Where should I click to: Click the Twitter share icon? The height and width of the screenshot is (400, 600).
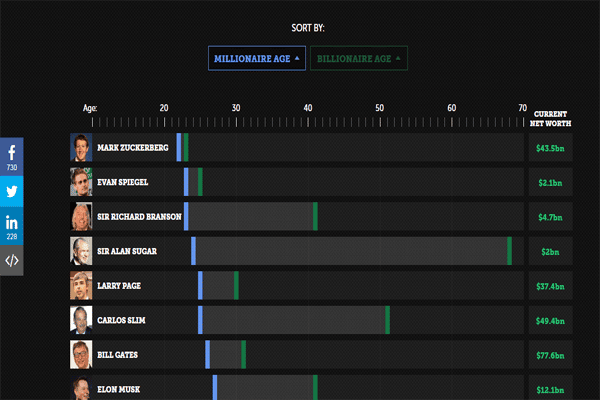click(12, 190)
